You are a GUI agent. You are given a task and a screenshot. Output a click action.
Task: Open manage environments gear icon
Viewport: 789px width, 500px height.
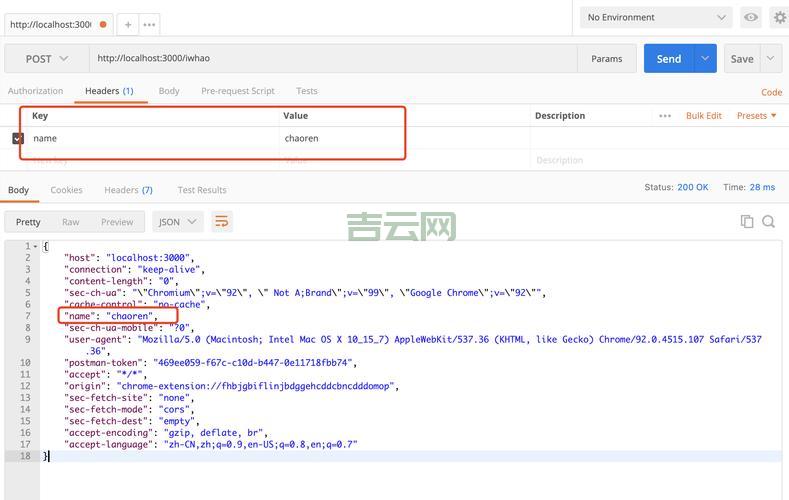[779, 17]
